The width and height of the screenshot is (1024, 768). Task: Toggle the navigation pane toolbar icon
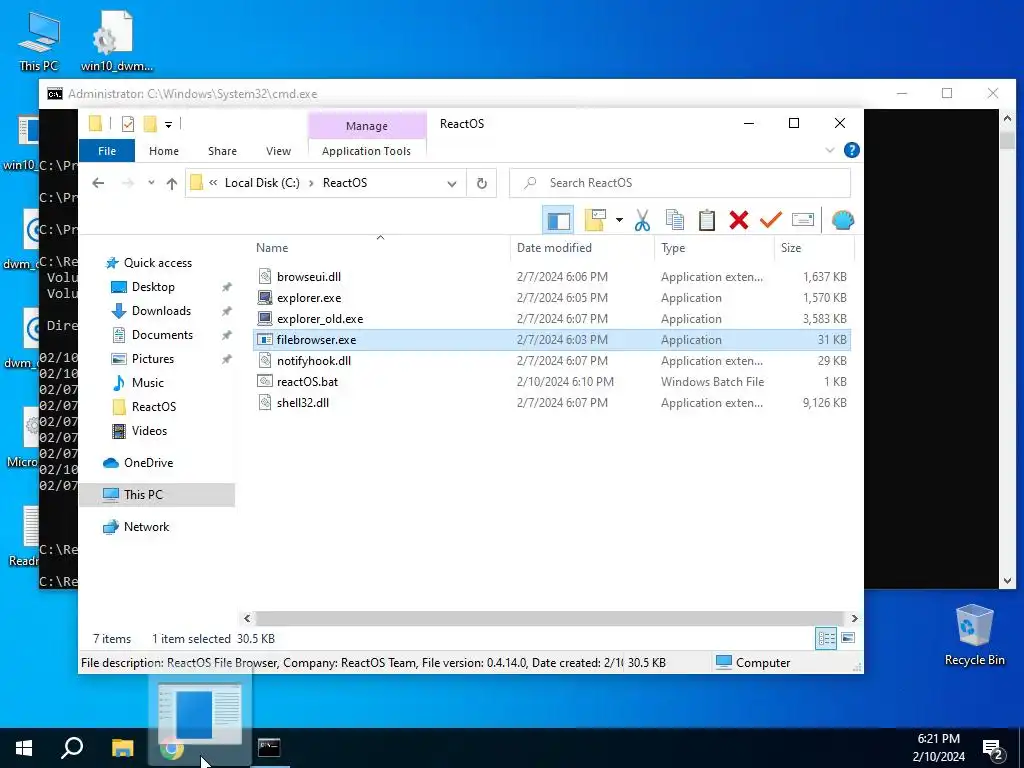pos(558,220)
